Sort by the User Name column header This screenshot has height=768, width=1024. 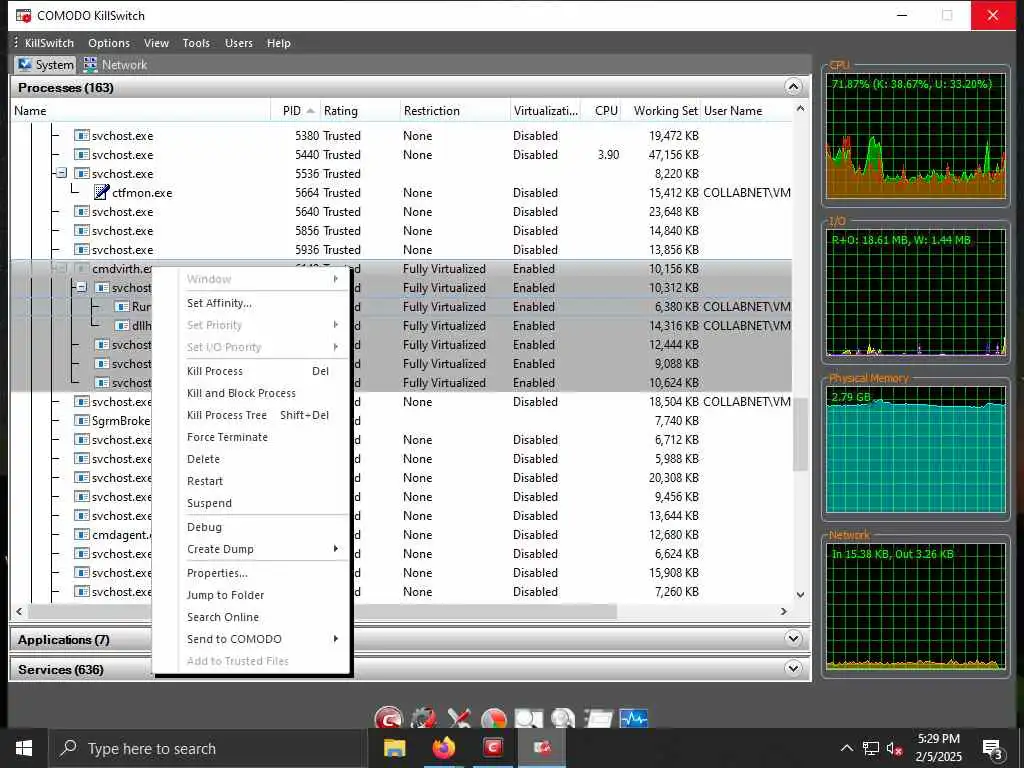coord(746,110)
